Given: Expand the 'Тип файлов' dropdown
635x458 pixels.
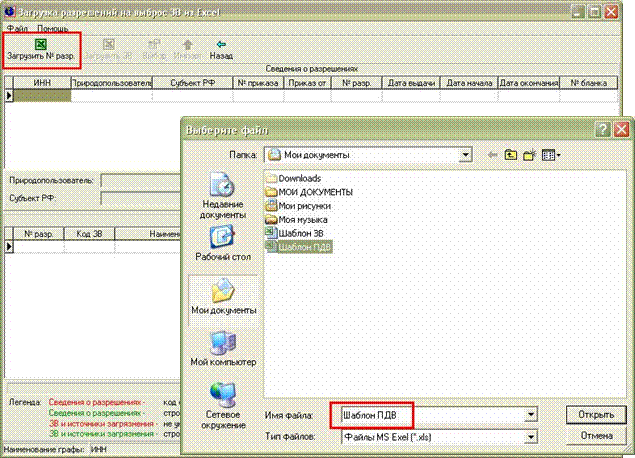Looking at the screenshot, I should [x=531, y=437].
